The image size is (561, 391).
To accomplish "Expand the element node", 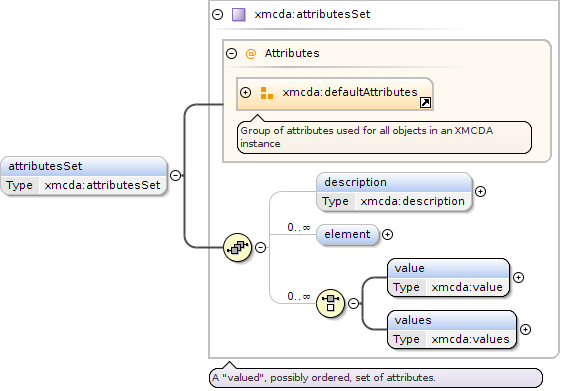I will [387, 235].
